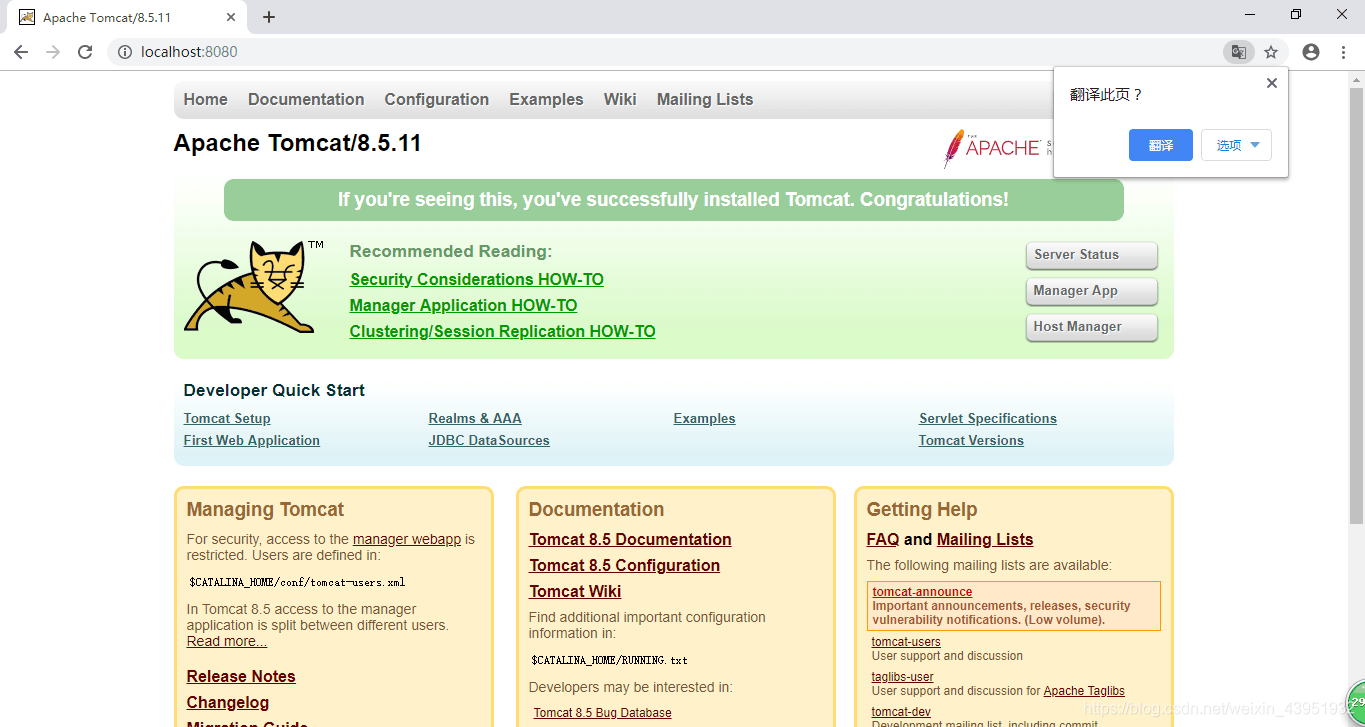Image resolution: width=1365 pixels, height=727 pixels.
Task: Open the Tomcat Setup link
Action: click(x=227, y=418)
